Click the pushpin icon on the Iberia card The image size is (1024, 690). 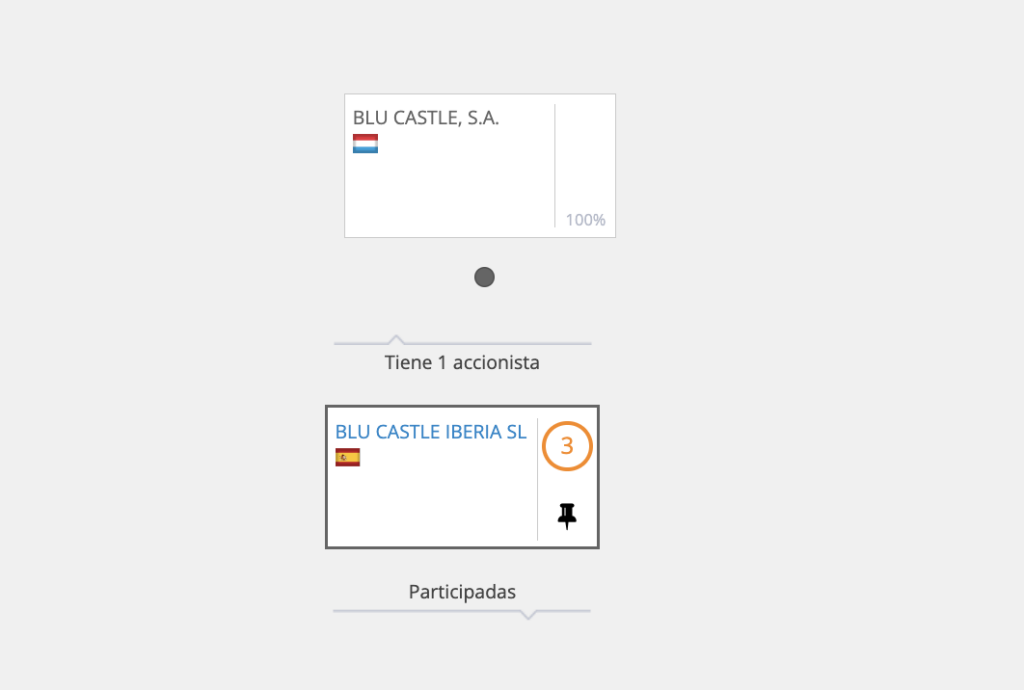[567, 516]
